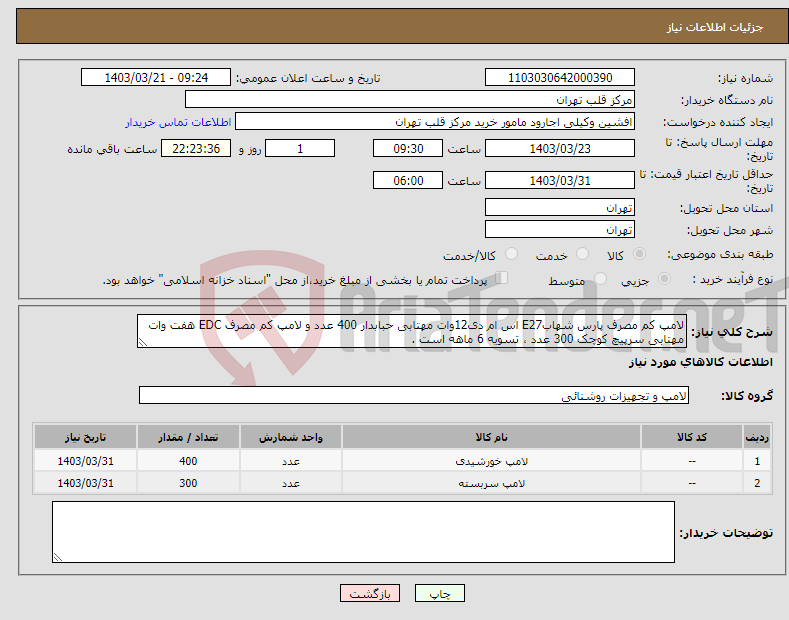Click the گروه کالا field لامپ و تجهیزات روشنائی
Screen dimensions: 789x620
[x=414, y=396]
